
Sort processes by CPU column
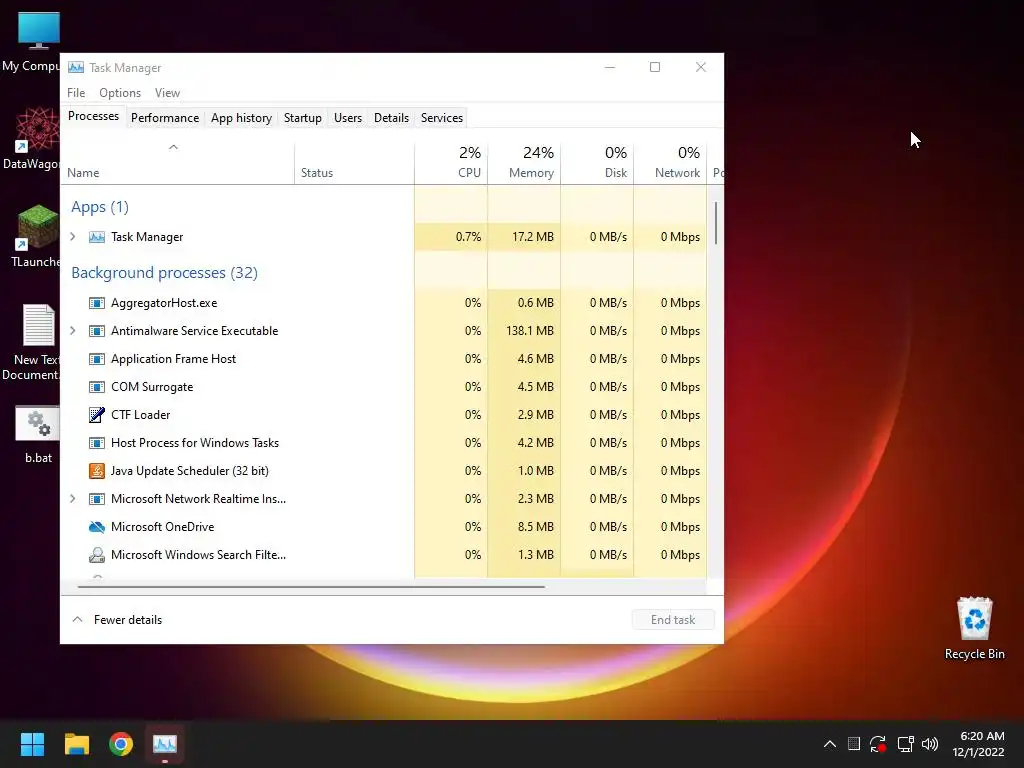click(451, 163)
